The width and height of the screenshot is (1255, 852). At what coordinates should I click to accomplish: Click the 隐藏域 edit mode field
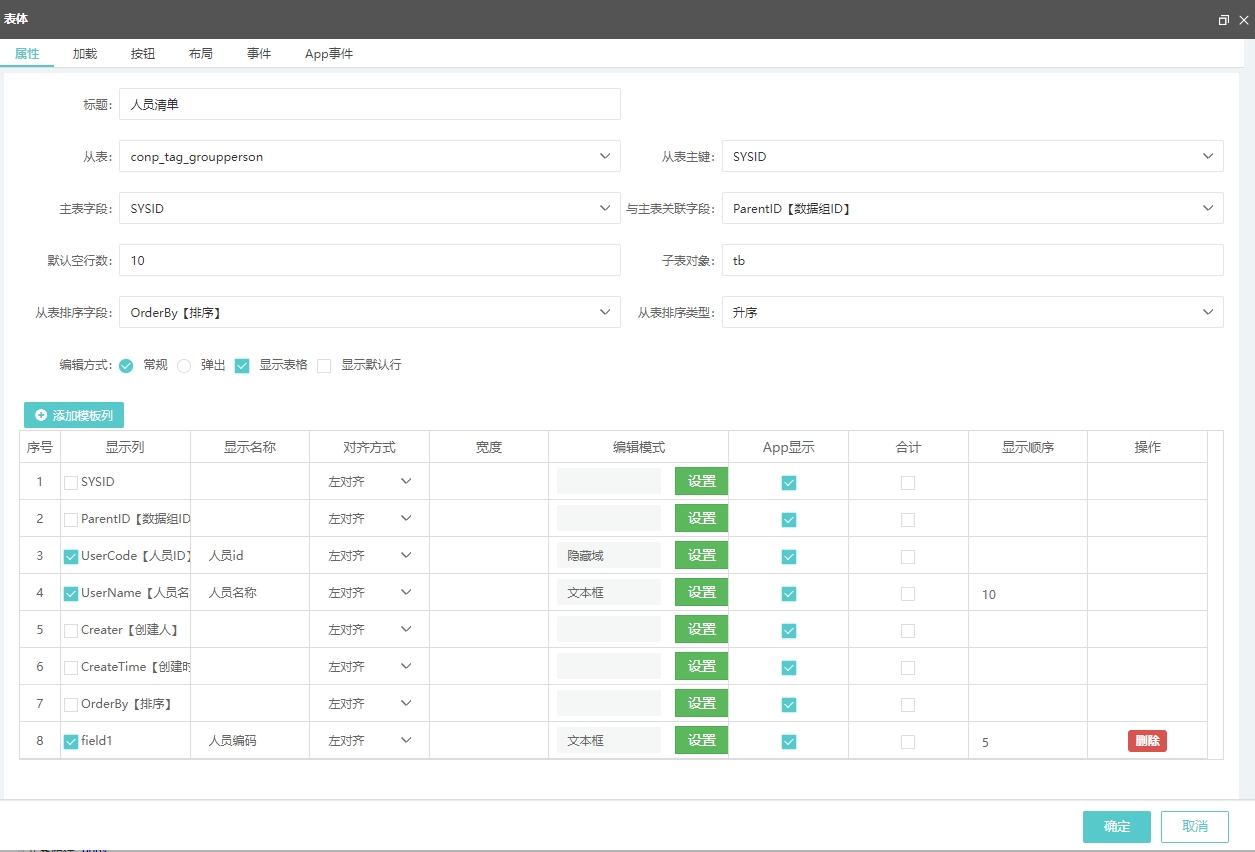point(609,555)
